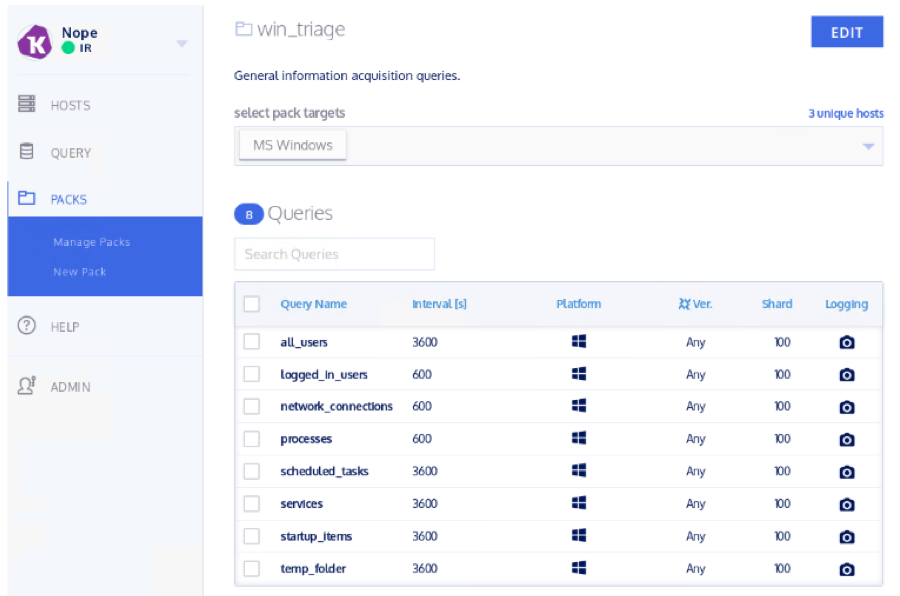Open the pack targets dropdown arrow
Viewport: 900px width, 596px height.
(868, 146)
